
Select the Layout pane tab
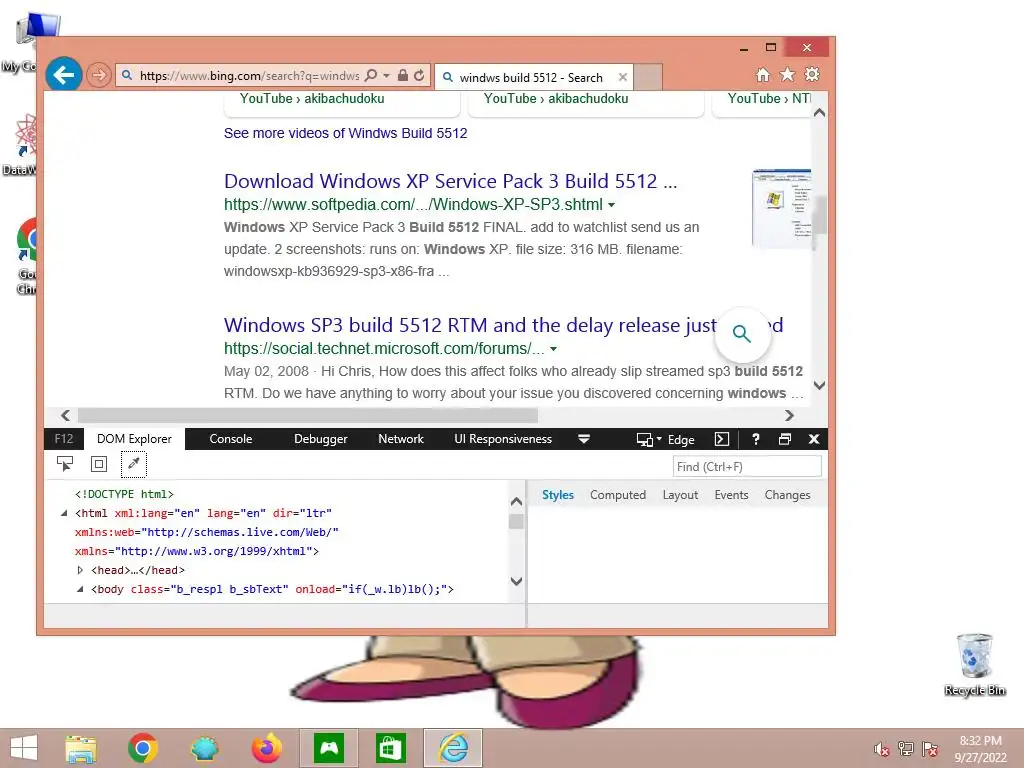coord(680,495)
